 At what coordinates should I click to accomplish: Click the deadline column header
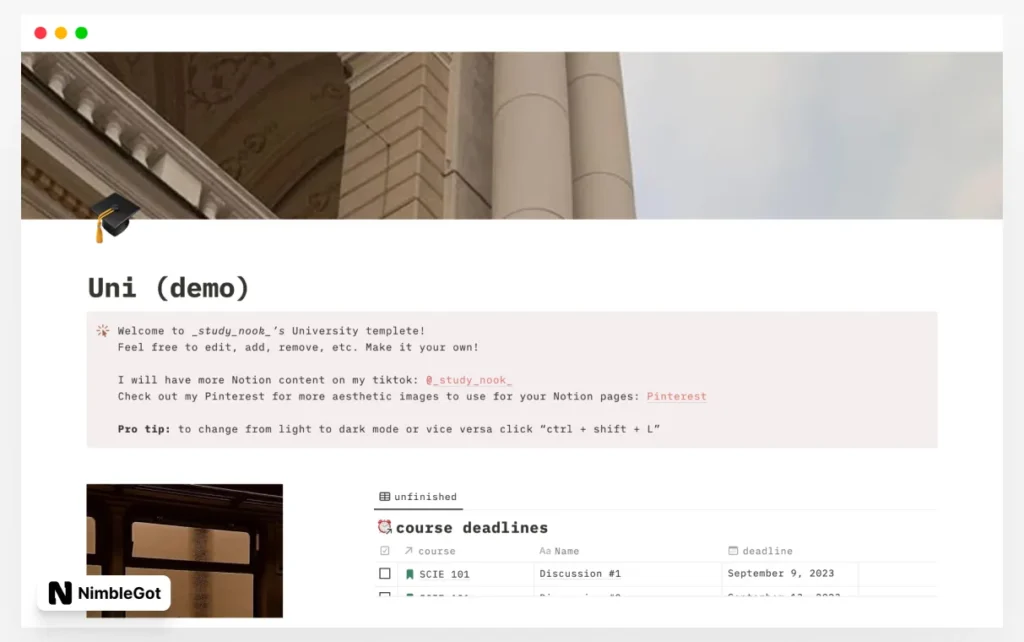point(760,551)
